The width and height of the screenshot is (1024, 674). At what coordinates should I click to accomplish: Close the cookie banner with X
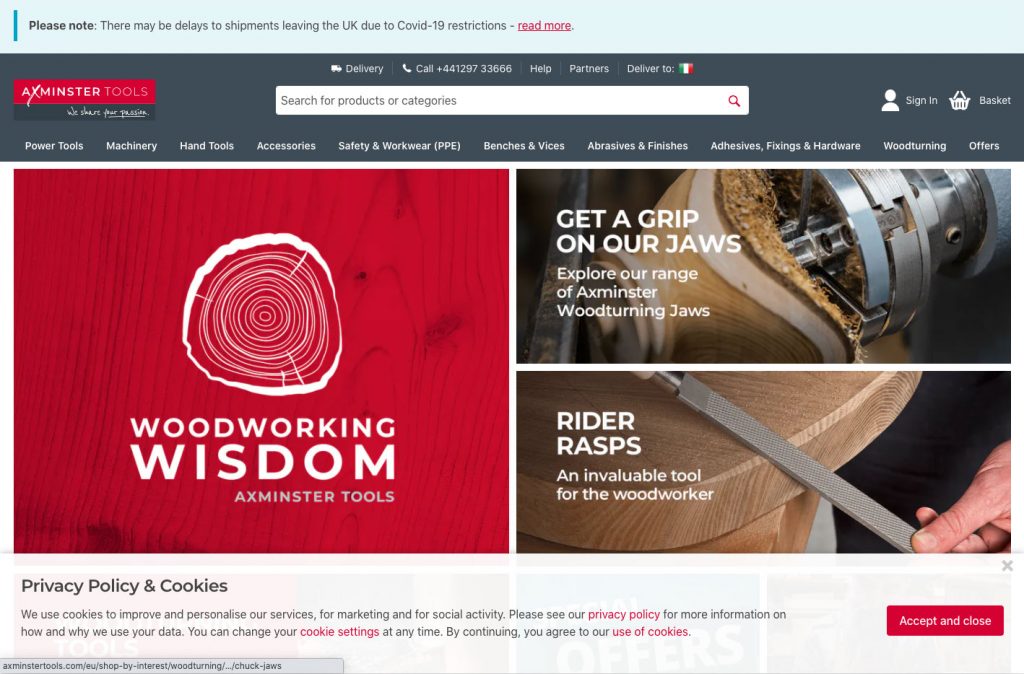click(1007, 566)
